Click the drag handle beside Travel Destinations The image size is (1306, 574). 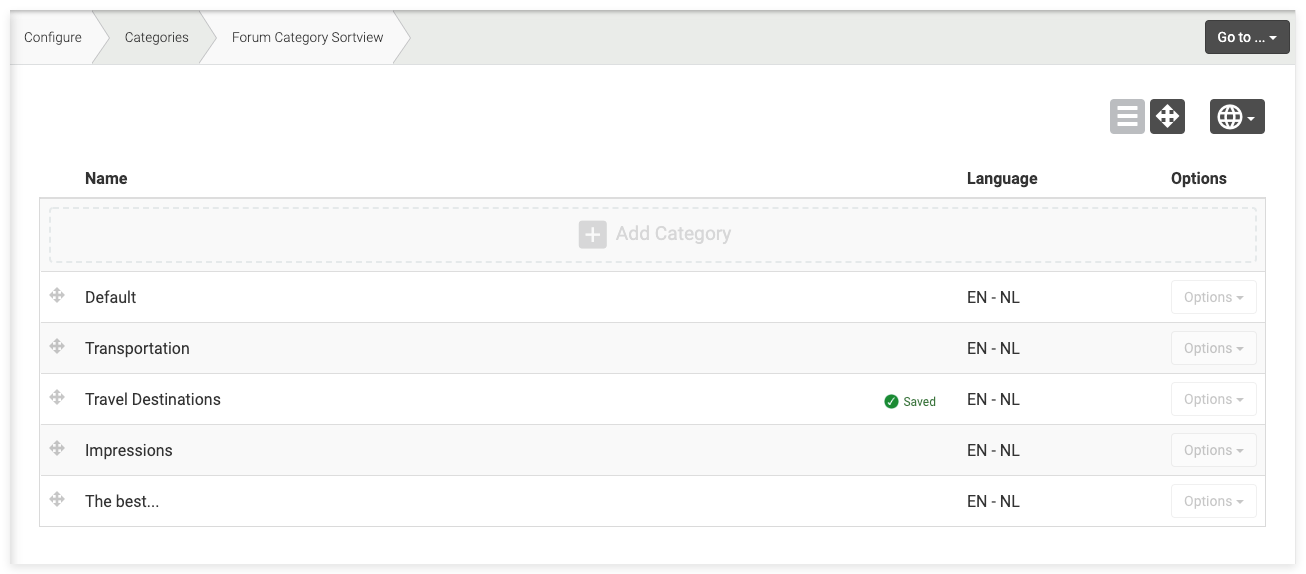[x=57, y=397]
